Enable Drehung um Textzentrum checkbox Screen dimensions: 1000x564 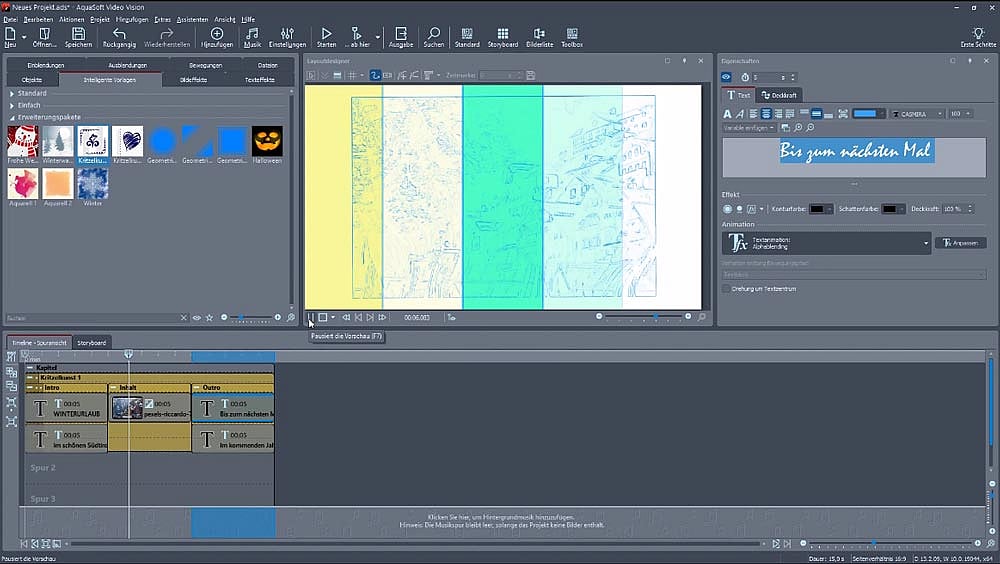pyautogui.click(x=726, y=289)
